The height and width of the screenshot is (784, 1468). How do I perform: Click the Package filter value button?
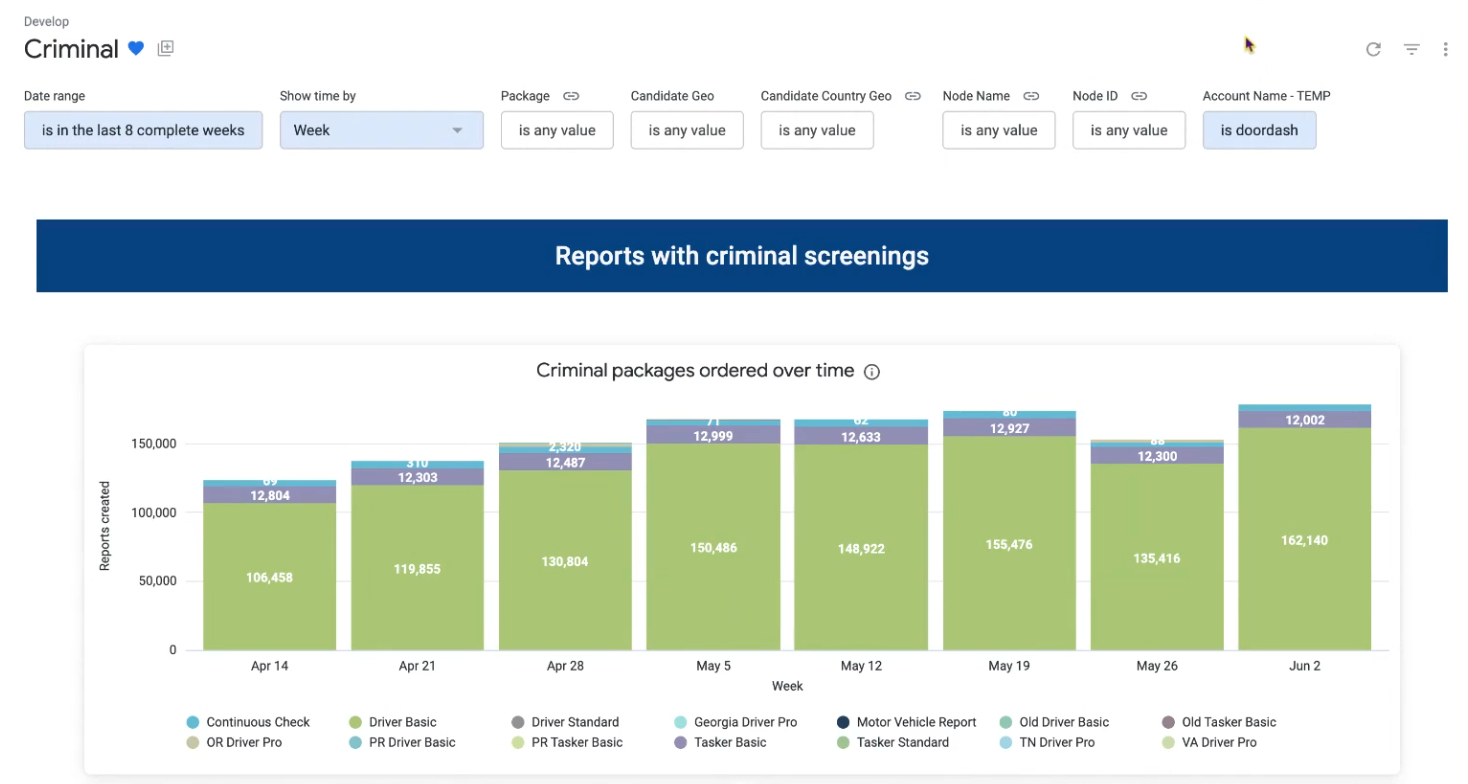click(x=557, y=130)
